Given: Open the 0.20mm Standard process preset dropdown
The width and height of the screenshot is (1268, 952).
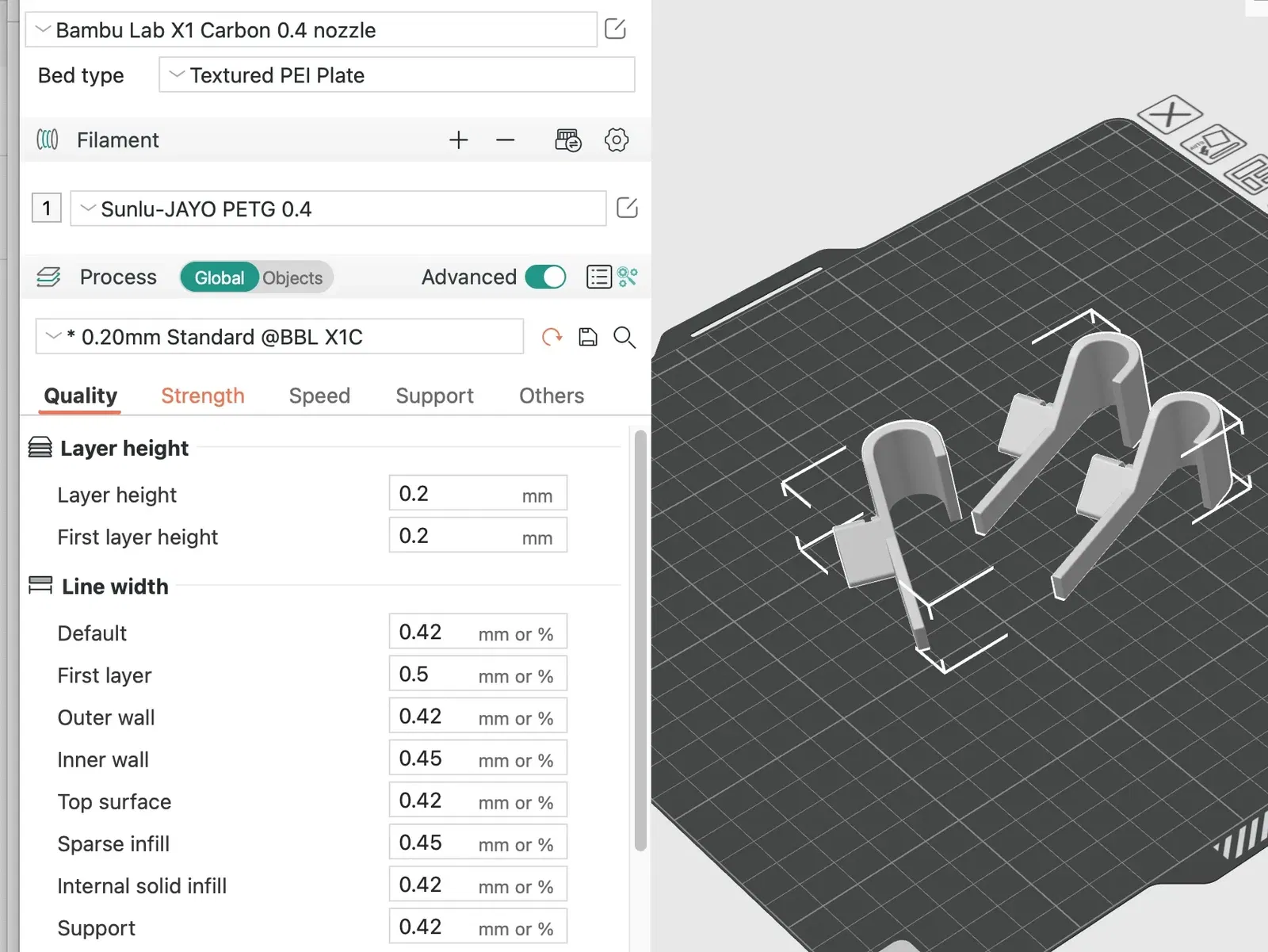Looking at the screenshot, I should [x=280, y=337].
